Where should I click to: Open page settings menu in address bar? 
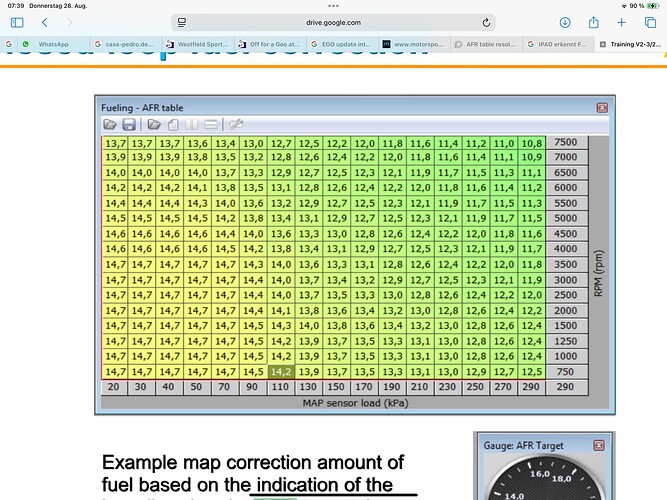pyautogui.click(x=182, y=23)
